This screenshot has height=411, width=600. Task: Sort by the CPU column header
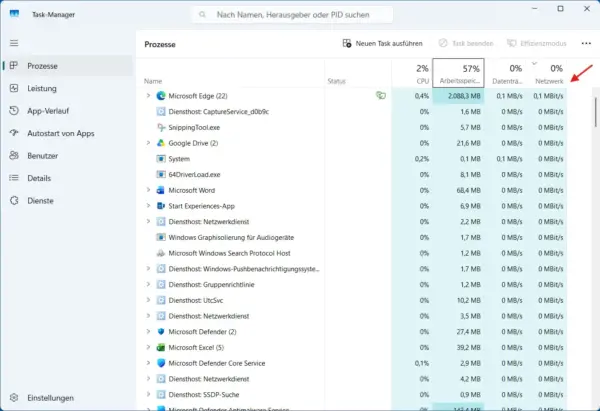tap(412, 73)
